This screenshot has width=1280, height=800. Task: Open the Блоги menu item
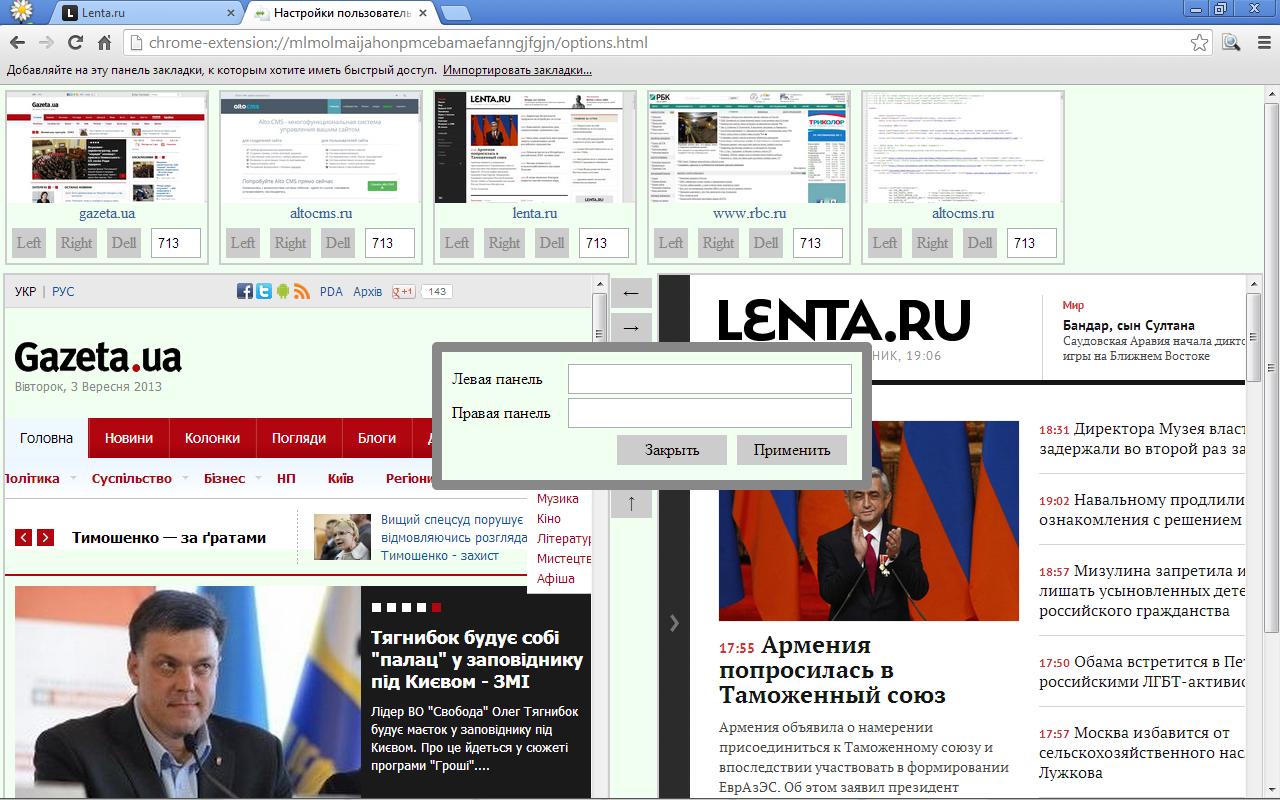377,438
